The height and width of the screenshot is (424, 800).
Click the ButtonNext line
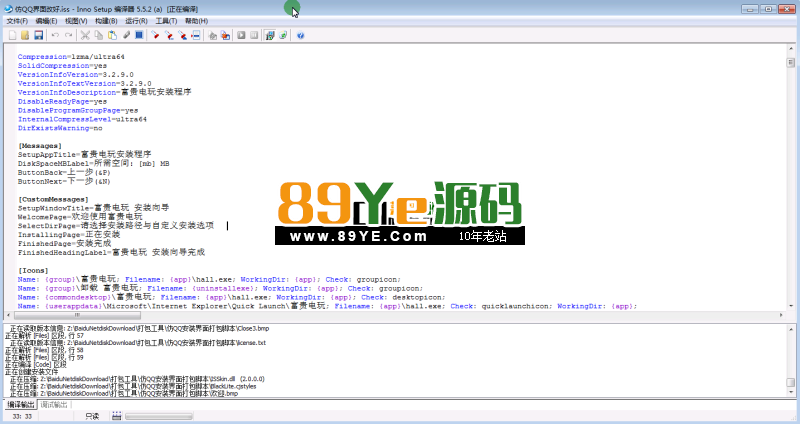[x=64, y=181]
